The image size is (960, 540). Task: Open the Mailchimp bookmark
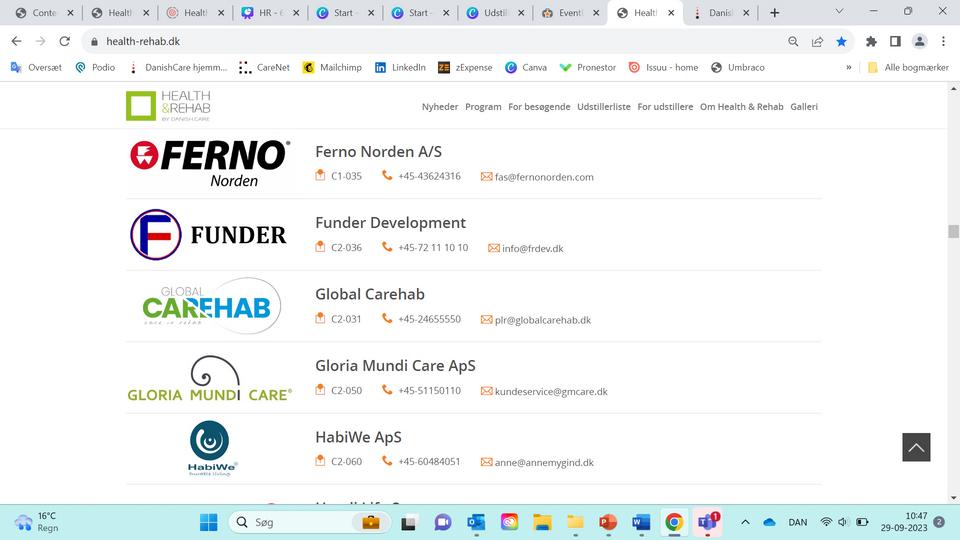click(x=332, y=67)
